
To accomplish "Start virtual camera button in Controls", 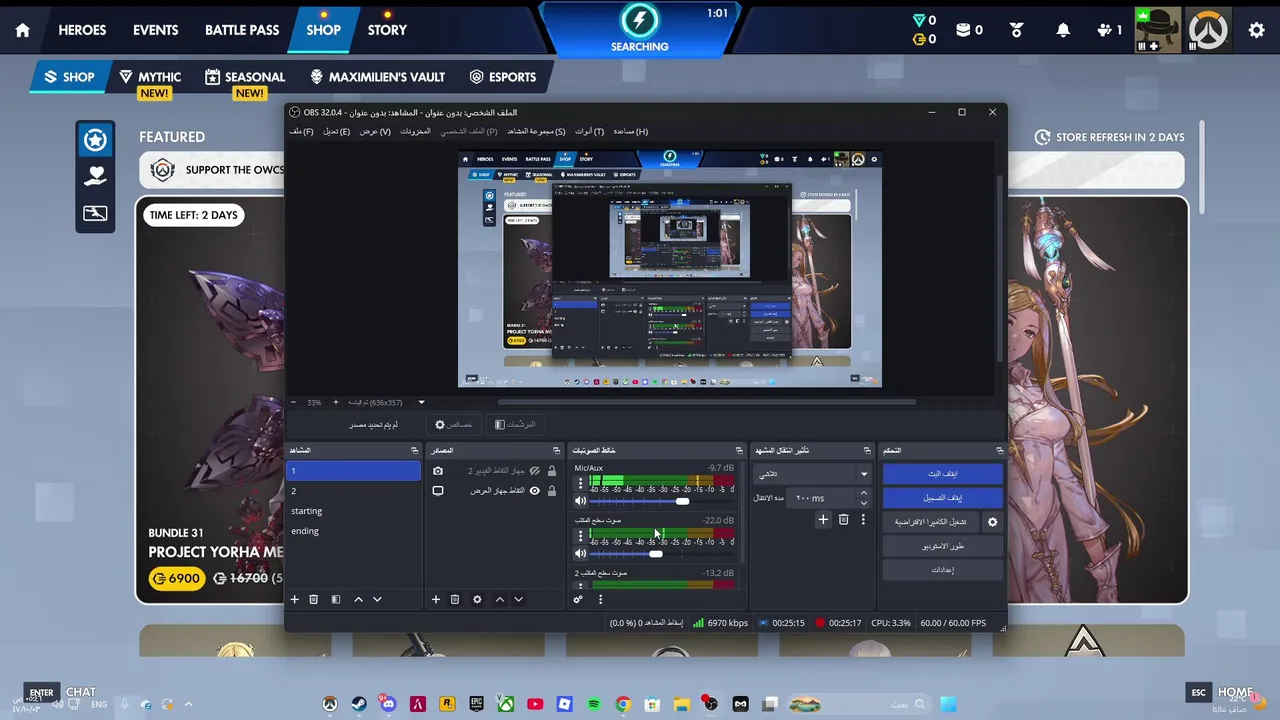I will click(930, 522).
